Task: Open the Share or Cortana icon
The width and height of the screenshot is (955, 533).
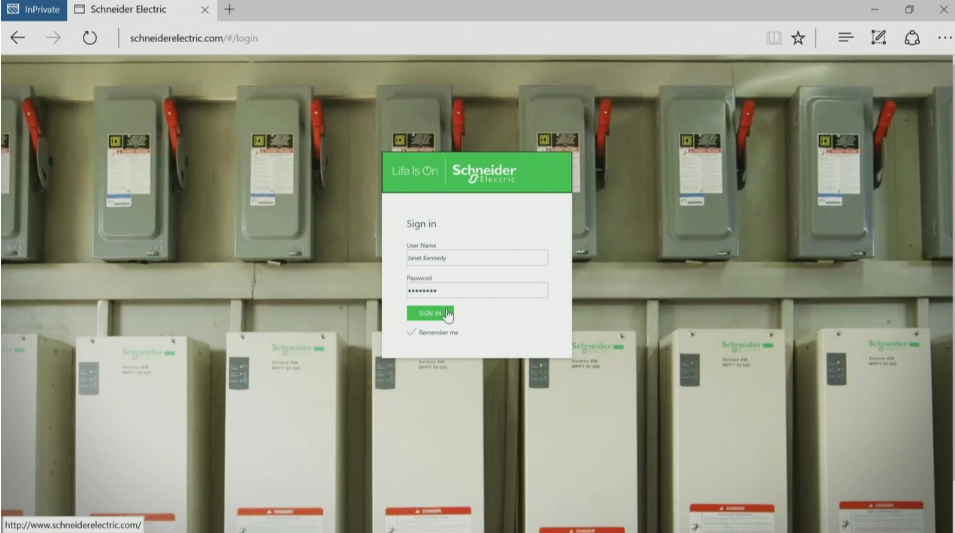Action: [x=912, y=38]
